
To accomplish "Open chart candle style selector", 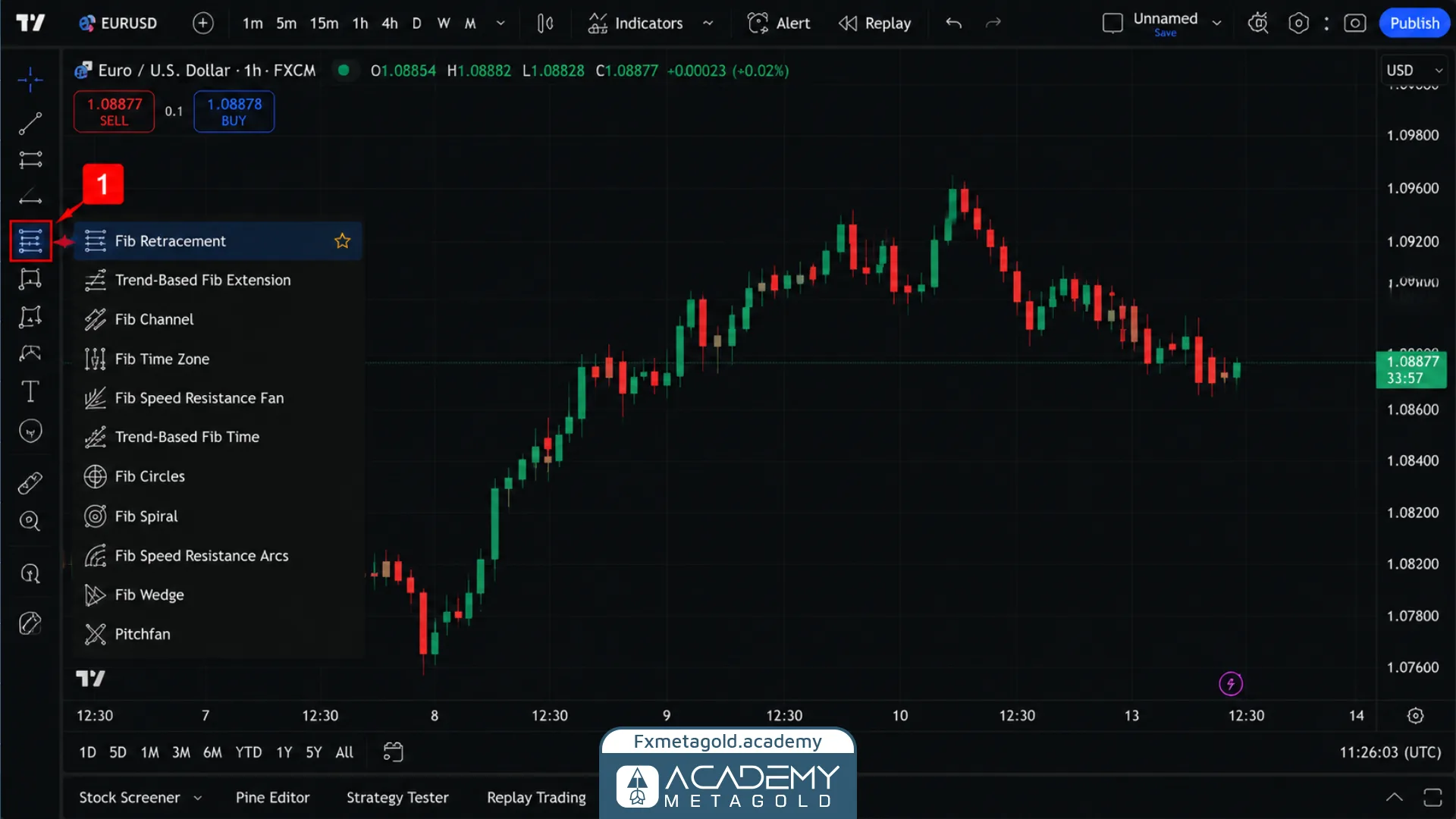I will 545,24.
